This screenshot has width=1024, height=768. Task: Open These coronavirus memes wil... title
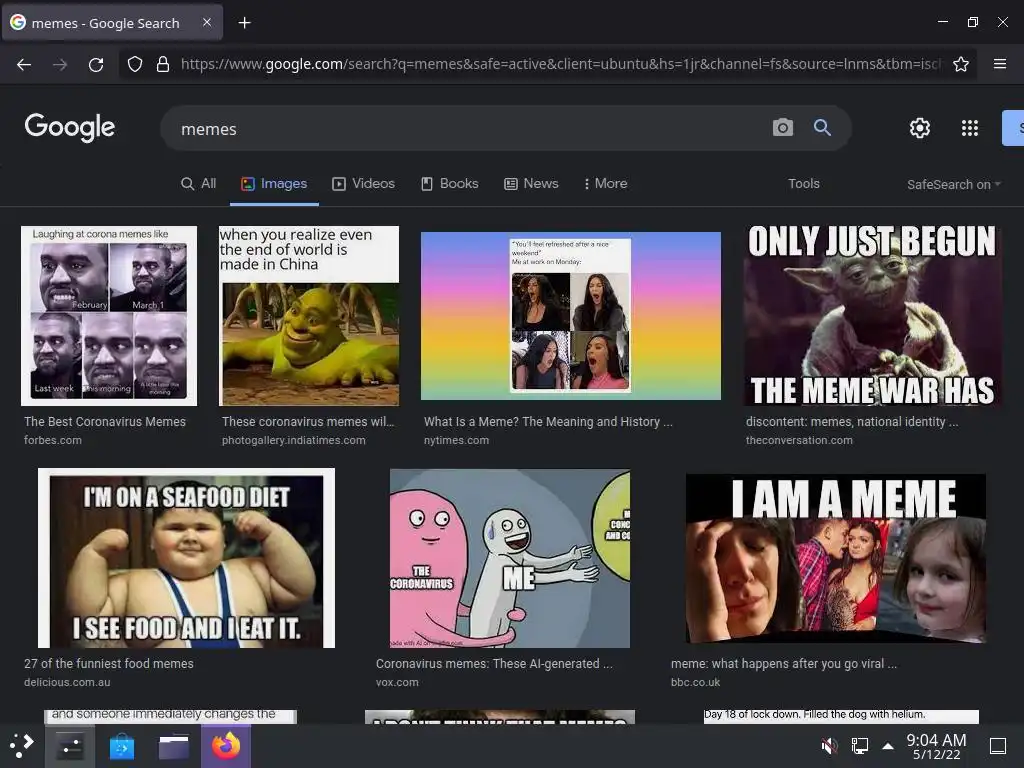click(308, 422)
